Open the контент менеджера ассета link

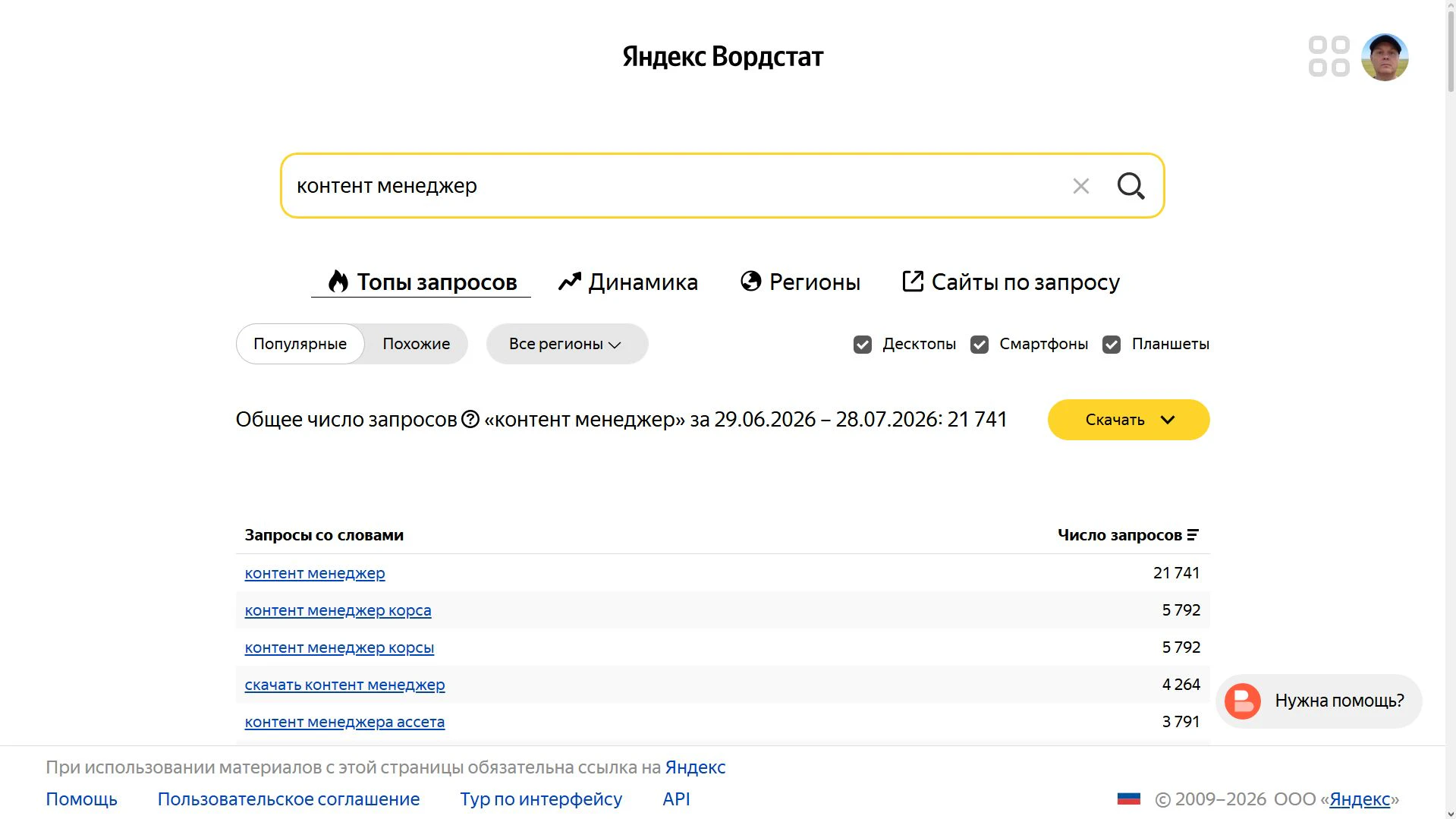tap(344, 722)
